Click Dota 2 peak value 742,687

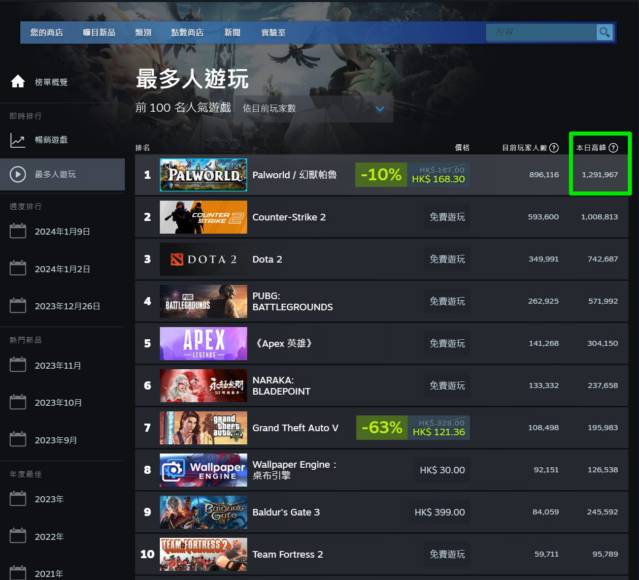click(603, 259)
